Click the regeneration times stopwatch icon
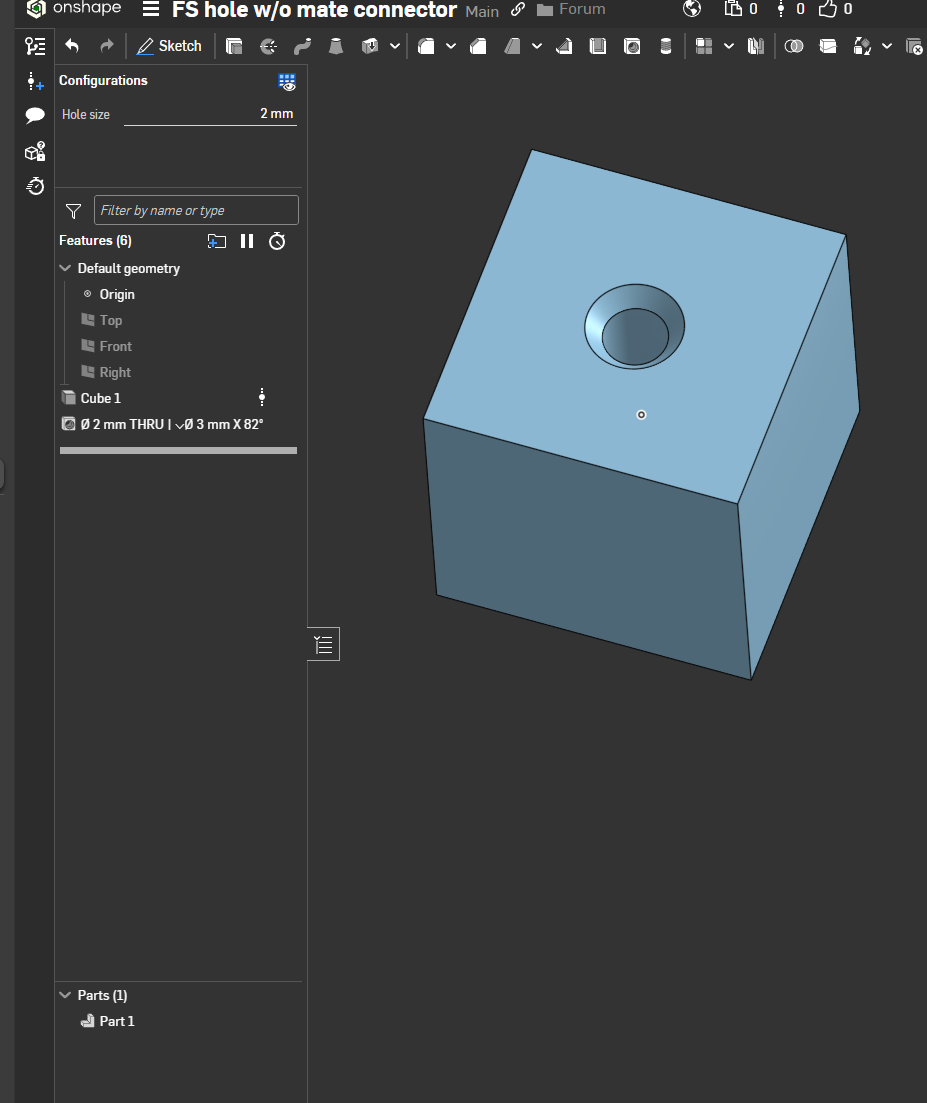 pyautogui.click(x=277, y=241)
